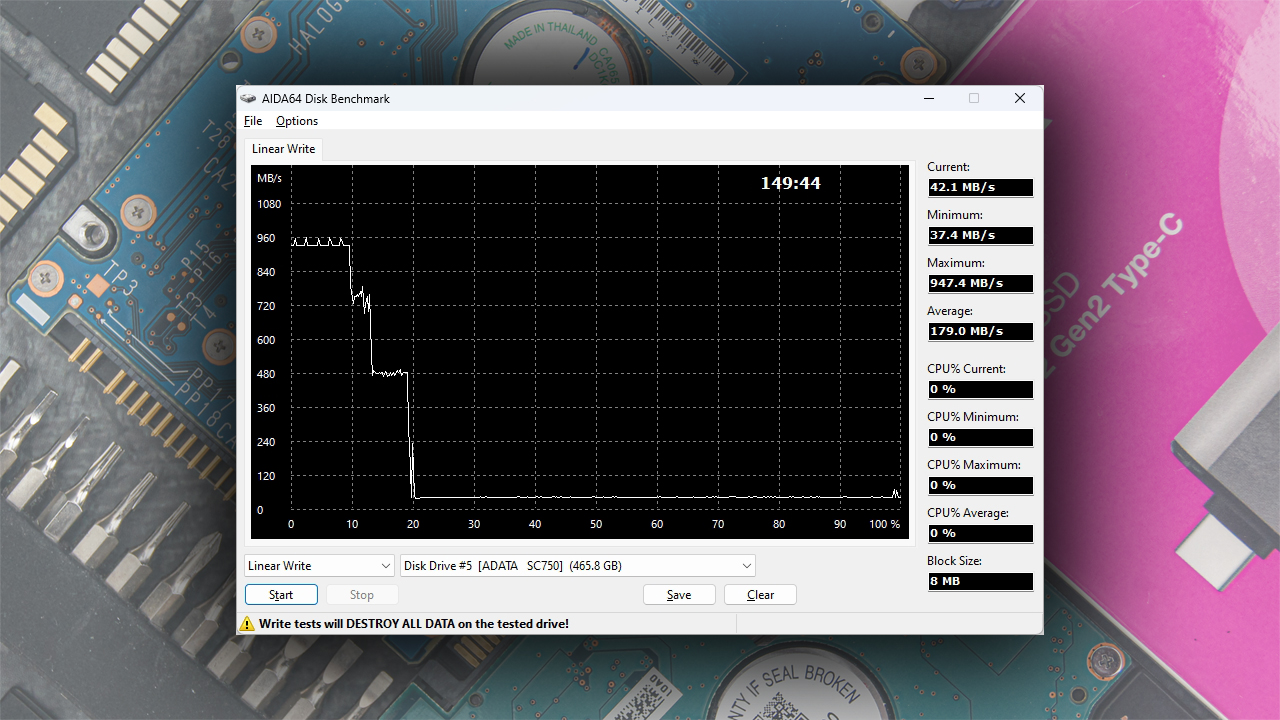The image size is (1280, 720).
Task: Click the CPU% Average value field
Action: (x=980, y=533)
